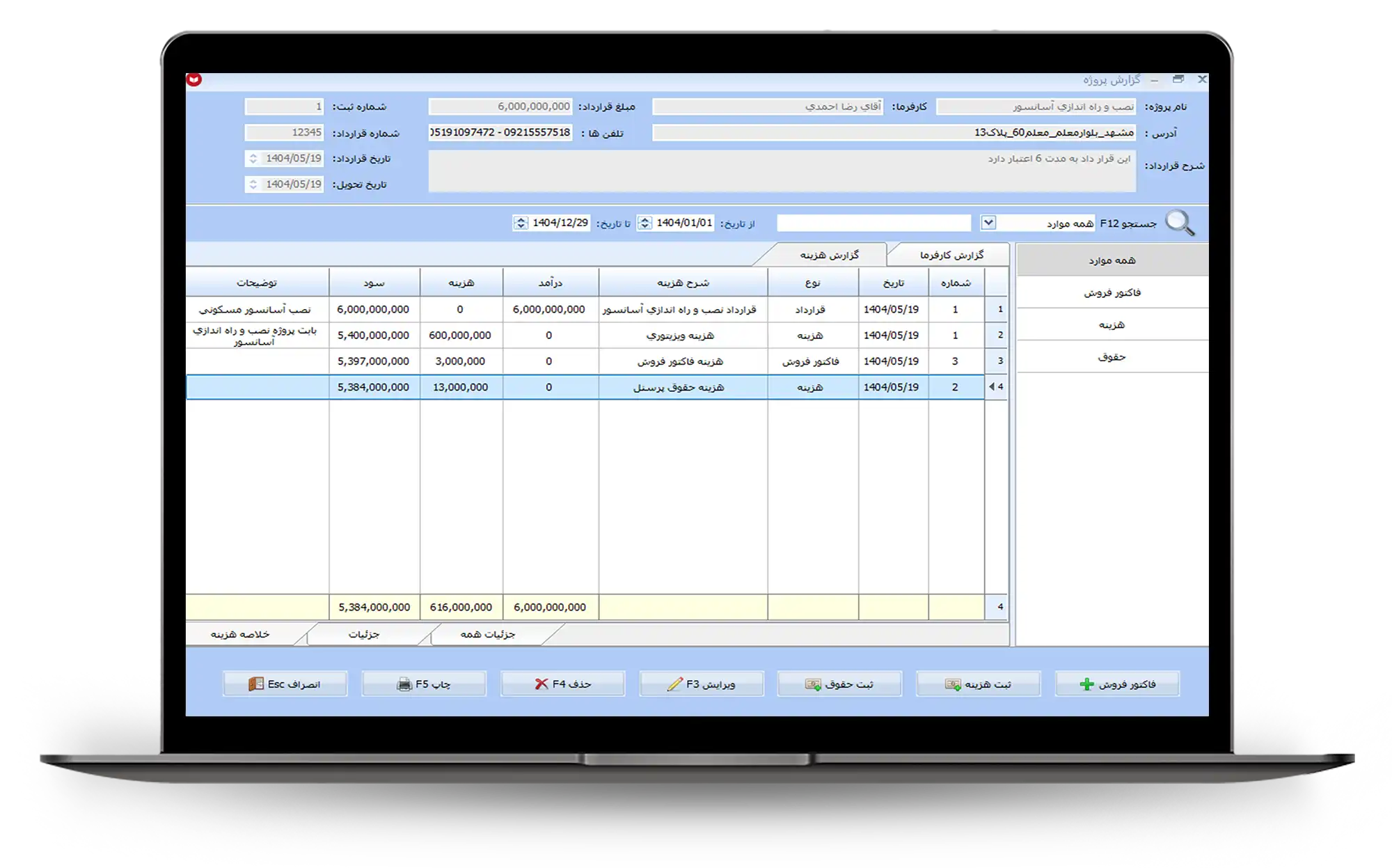The height and width of the screenshot is (868, 1392).
Task: Select the visitor expense row 600,000,000
Action: pos(459,336)
